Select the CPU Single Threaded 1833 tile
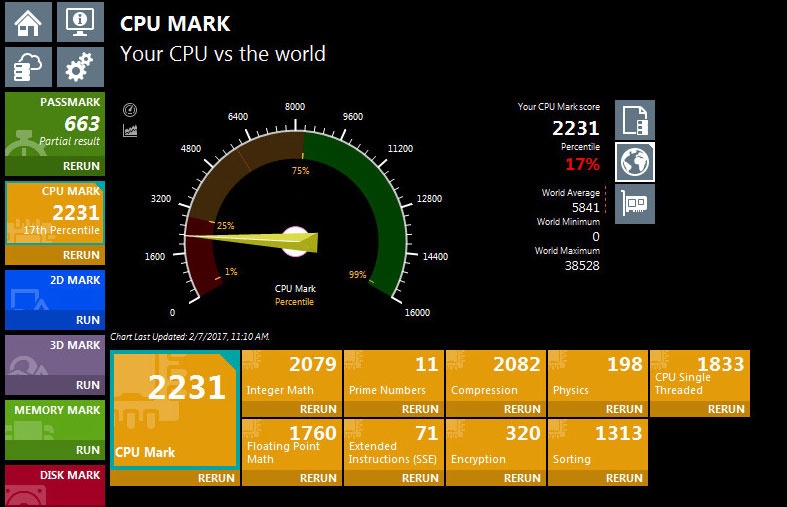This screenshot has height=507, width=787. tap(700, 376)
